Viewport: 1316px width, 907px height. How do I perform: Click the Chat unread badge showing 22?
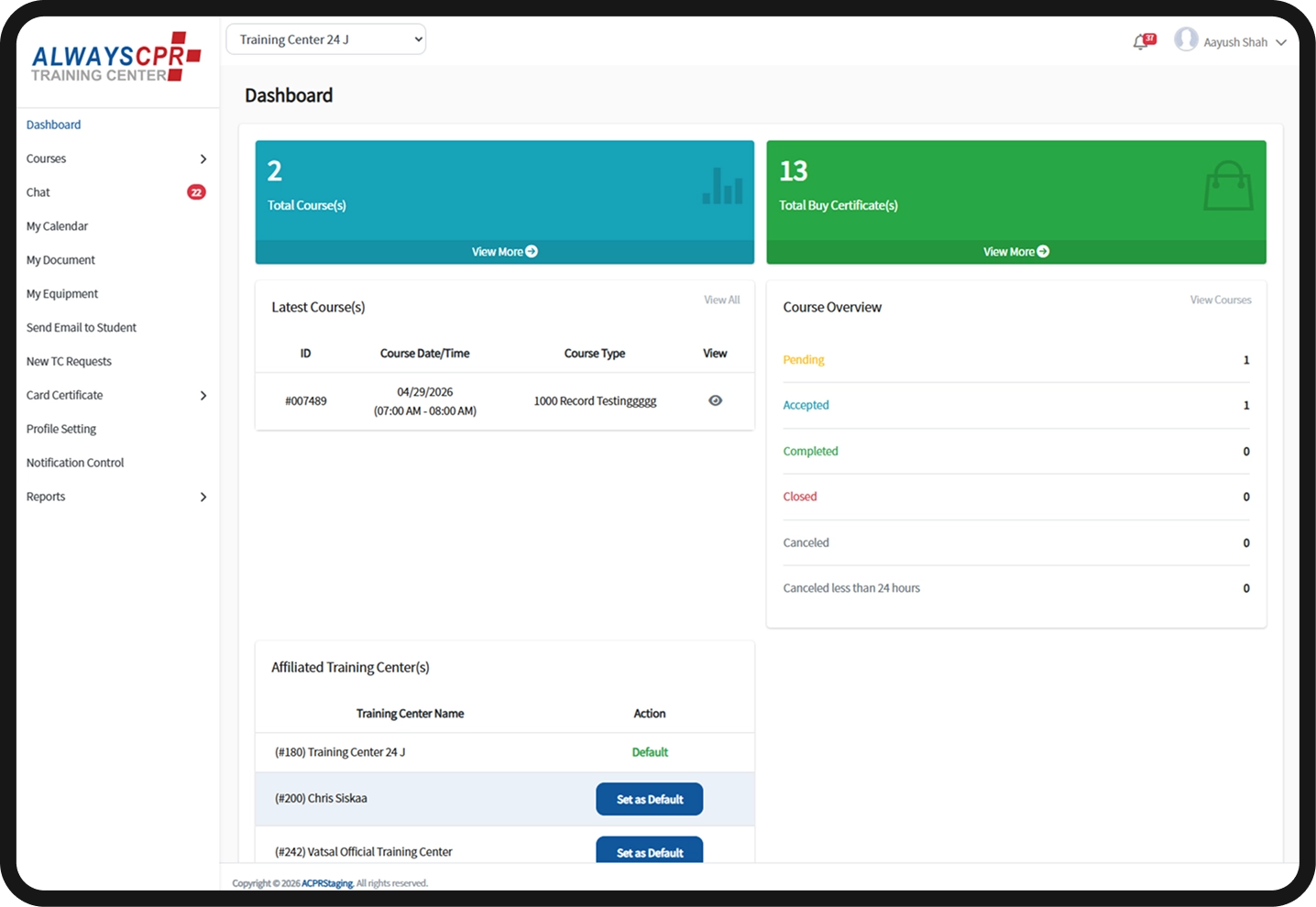tap(196, 192)
